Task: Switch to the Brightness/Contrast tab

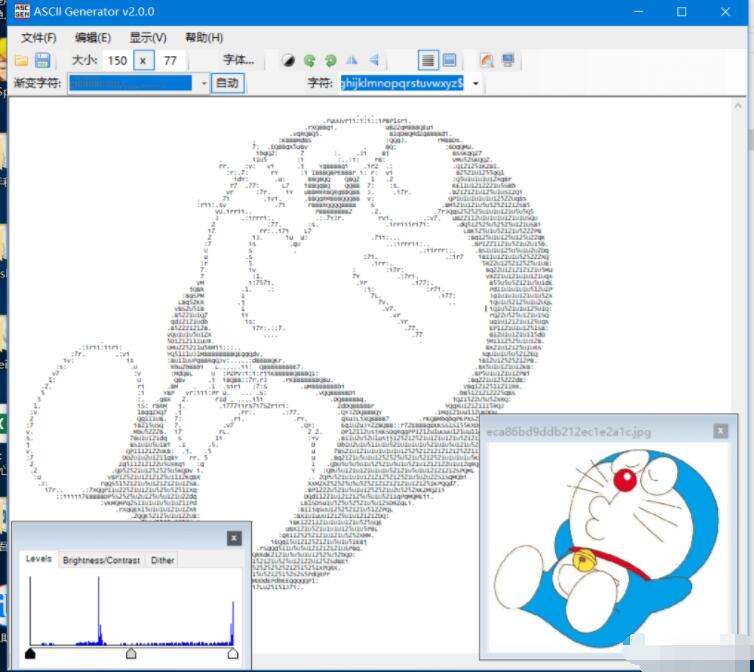Action: point(101,560)
